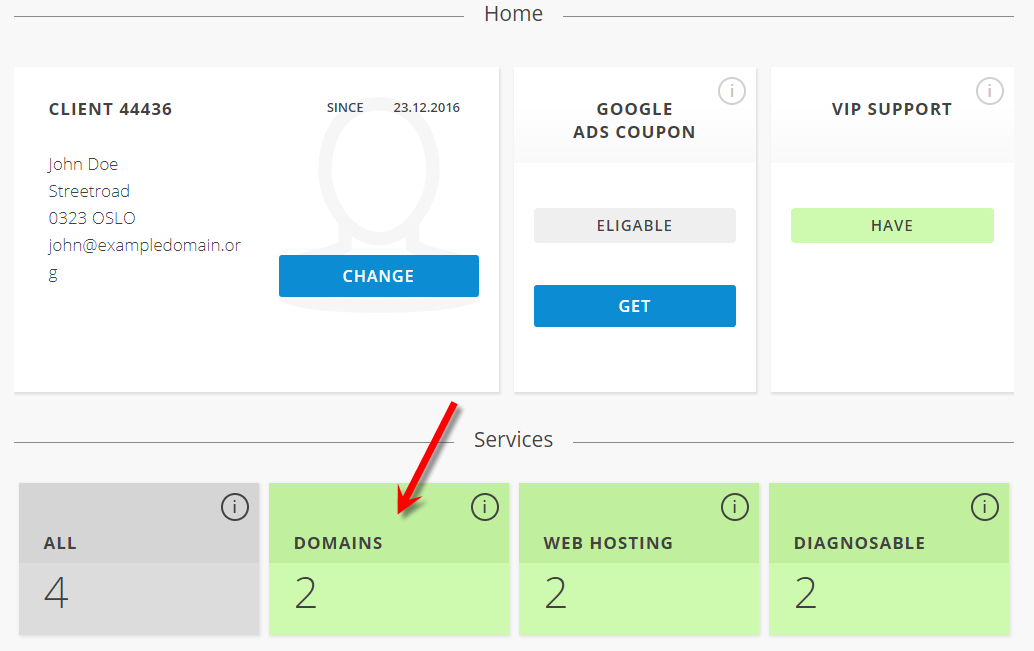Select the since date 23.12.2016
The width and height of the screenshot is (1034, 651).
tap(427, 108)
